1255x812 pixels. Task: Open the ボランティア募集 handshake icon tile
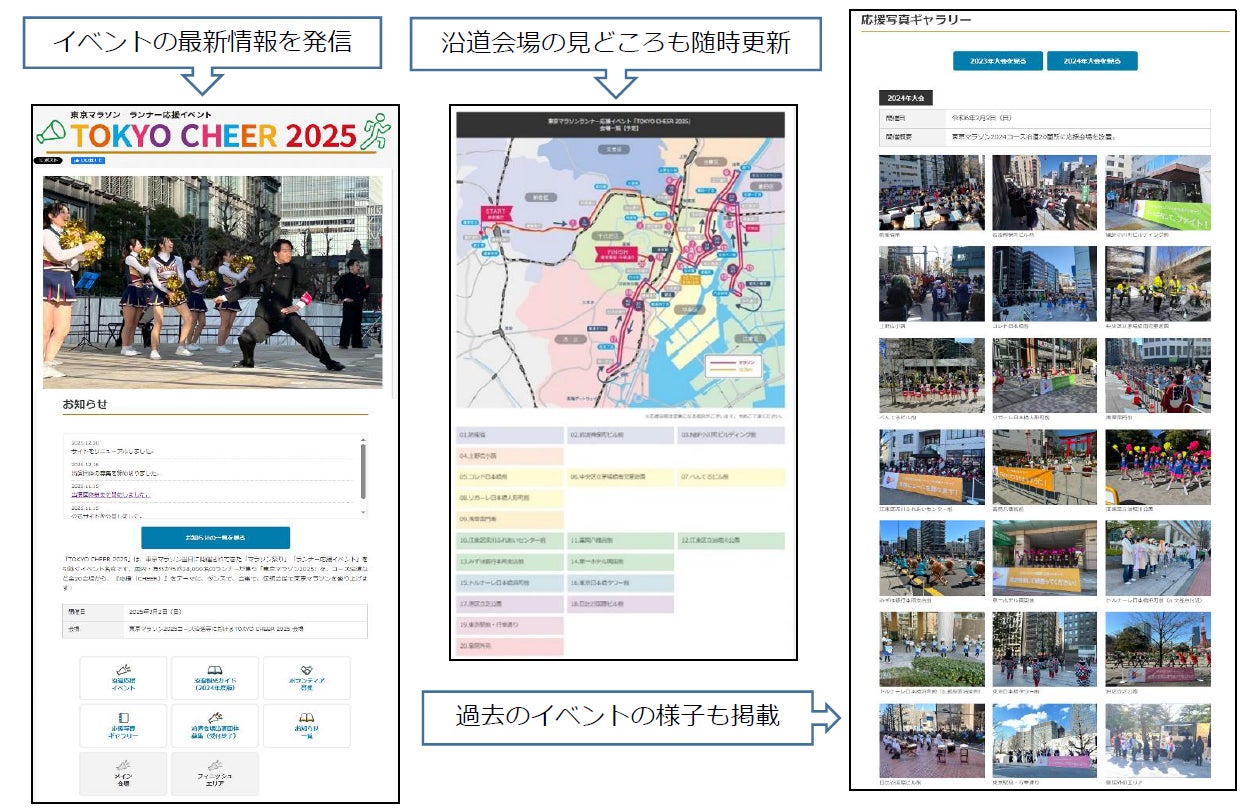[307, 678]
